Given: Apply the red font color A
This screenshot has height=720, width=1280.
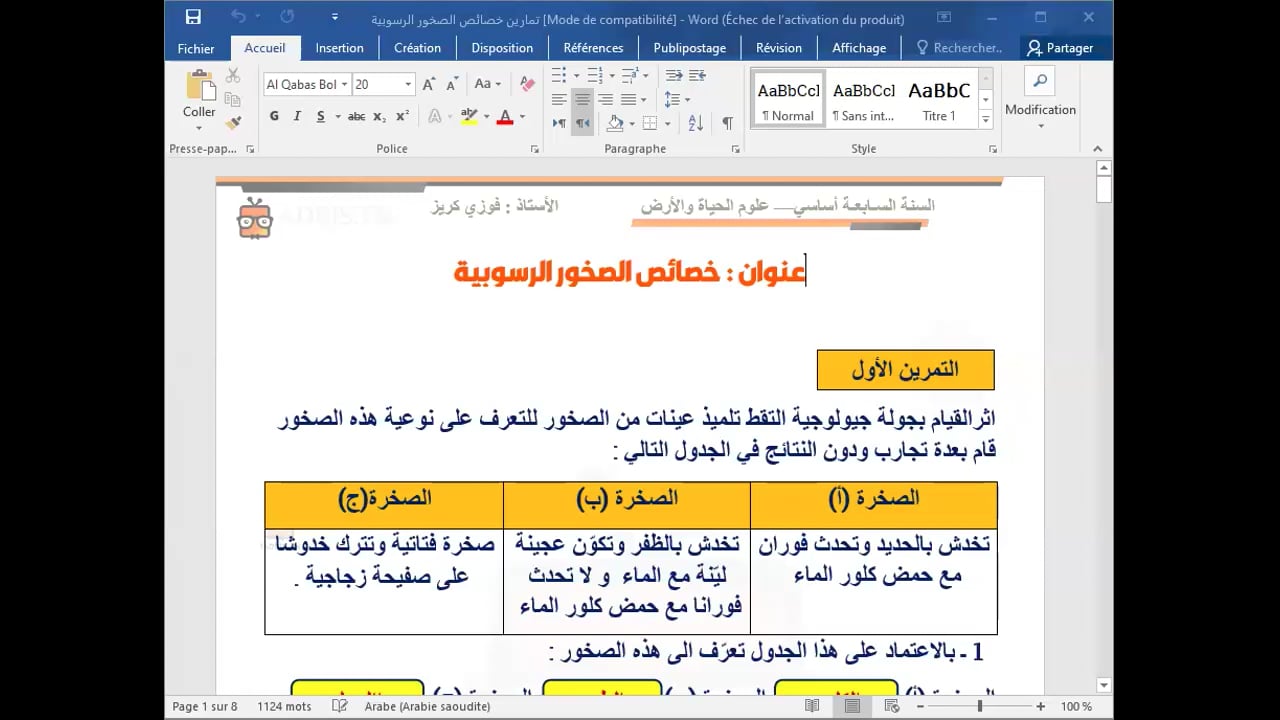Looking at the screenshot, I should click(505, 116).
